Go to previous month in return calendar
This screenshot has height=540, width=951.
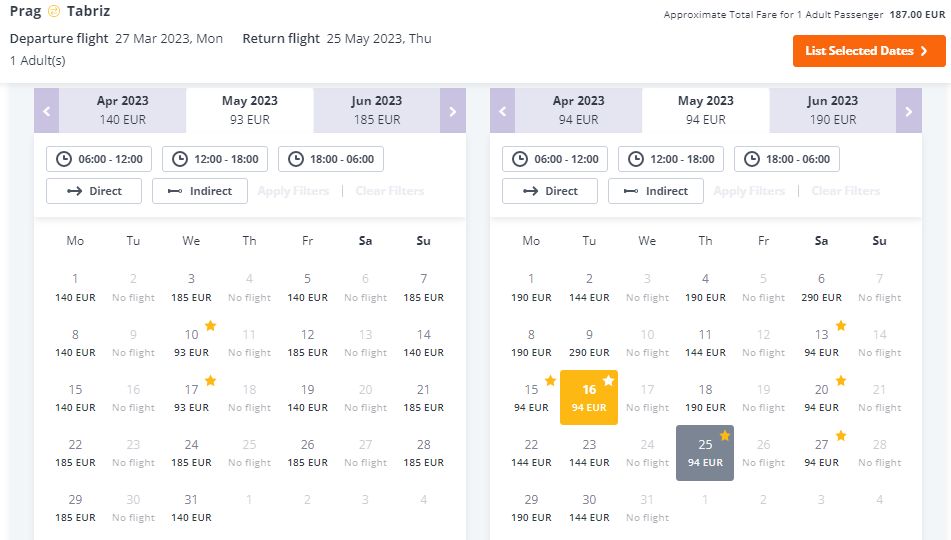[x=502, y=110]
